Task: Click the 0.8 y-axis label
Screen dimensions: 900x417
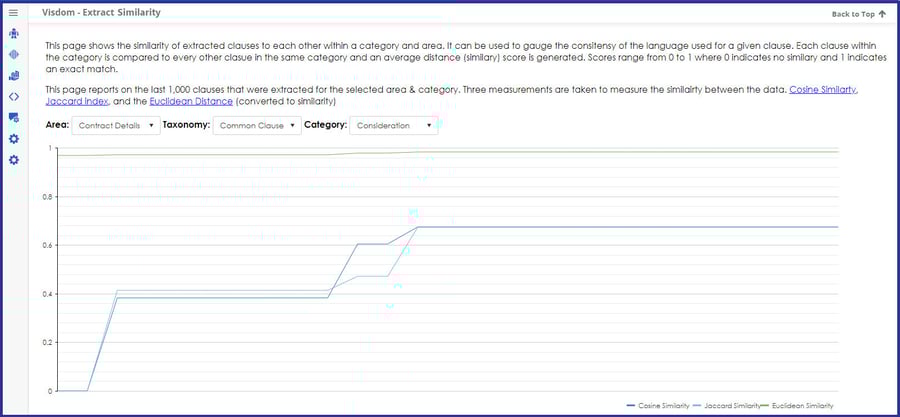Action: [47, 197]
